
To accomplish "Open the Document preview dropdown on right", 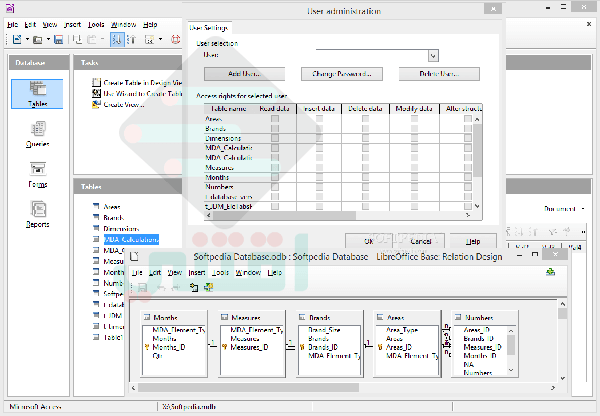I will pos(583,209).
